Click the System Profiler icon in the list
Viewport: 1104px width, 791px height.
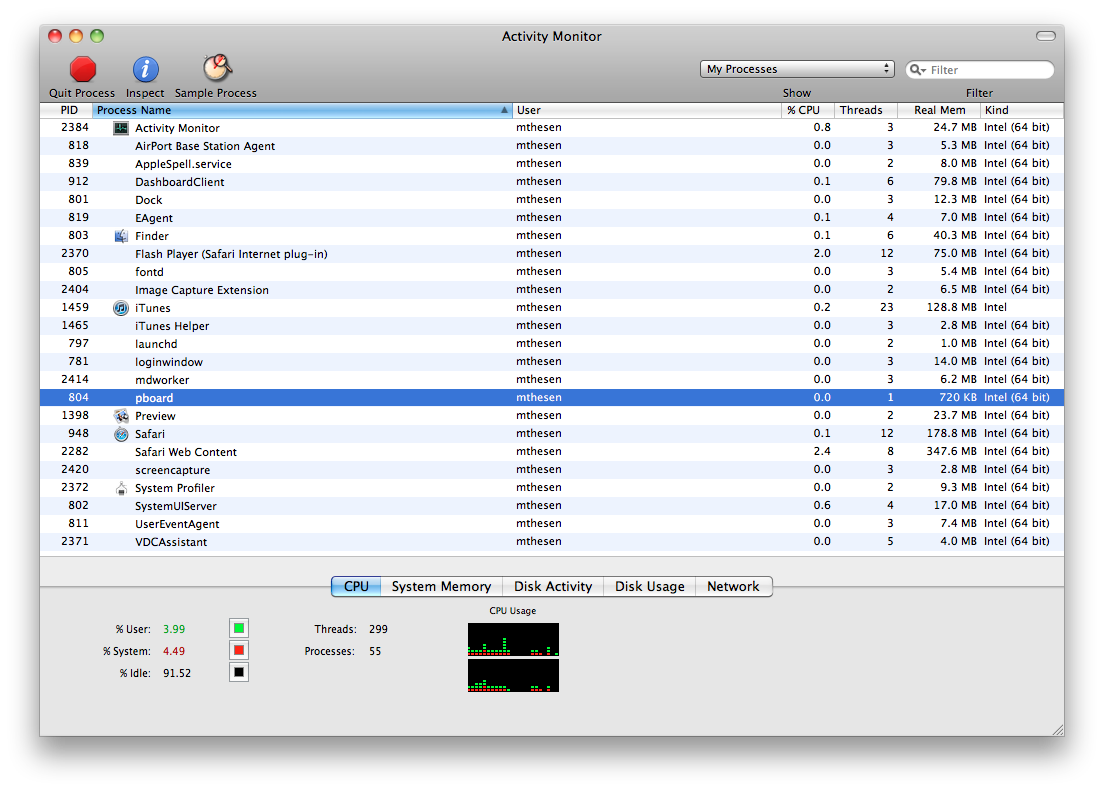pos(121,488)
